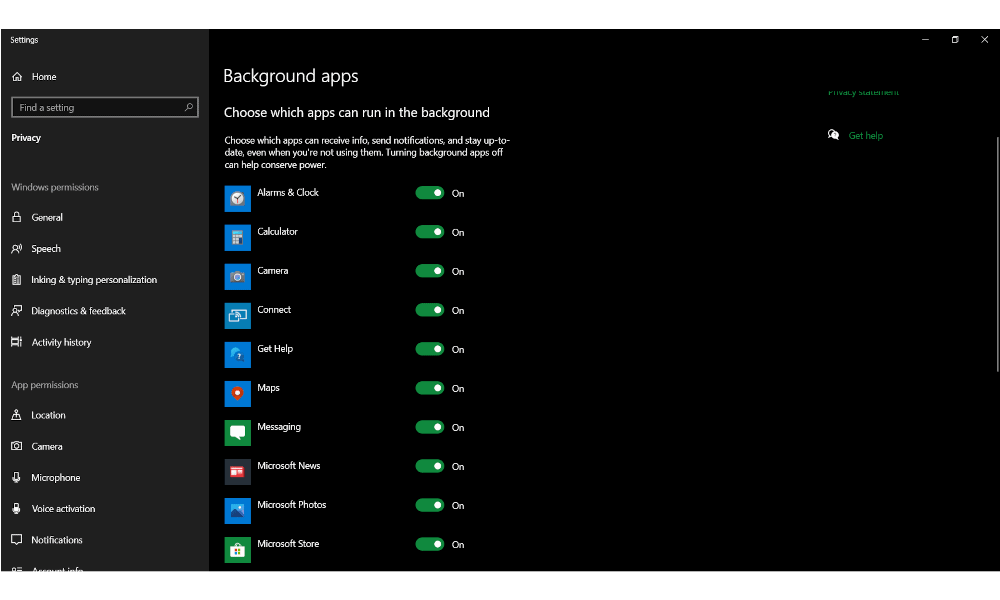
Task: Click the vertical scrollbar on right
Action: coord(997,254)
